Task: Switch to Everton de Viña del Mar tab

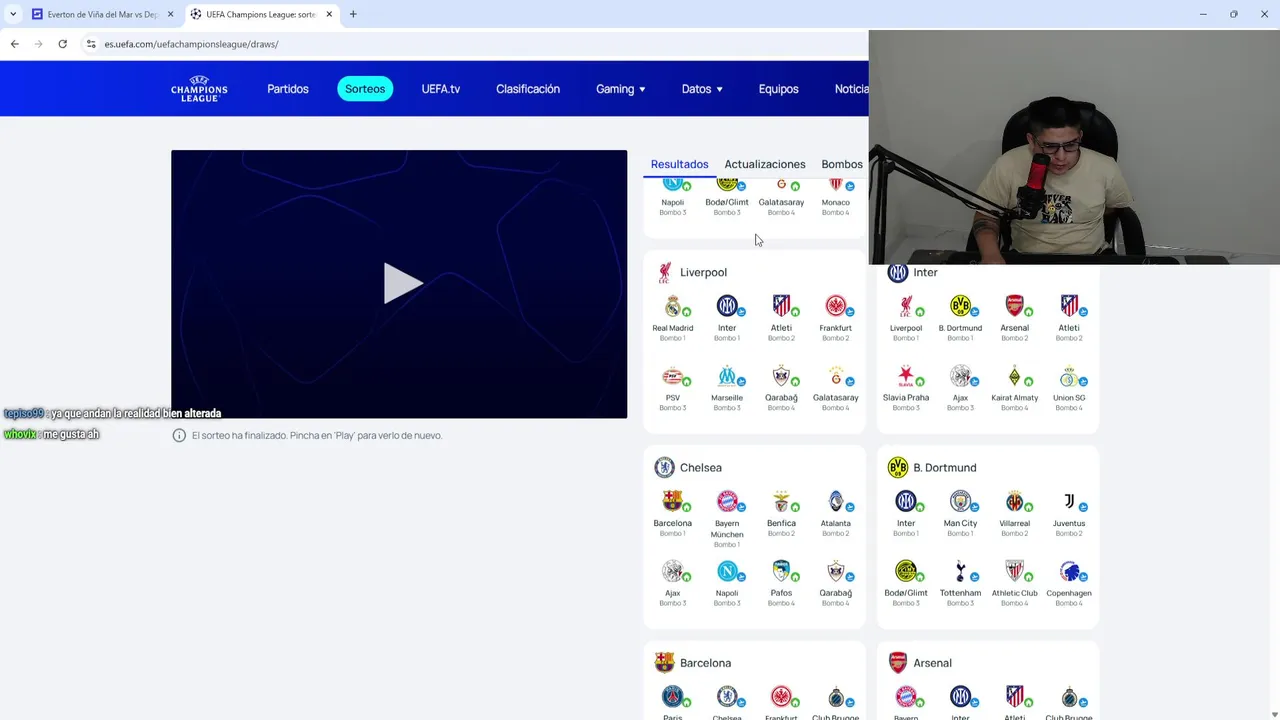Action: [102, 14]
